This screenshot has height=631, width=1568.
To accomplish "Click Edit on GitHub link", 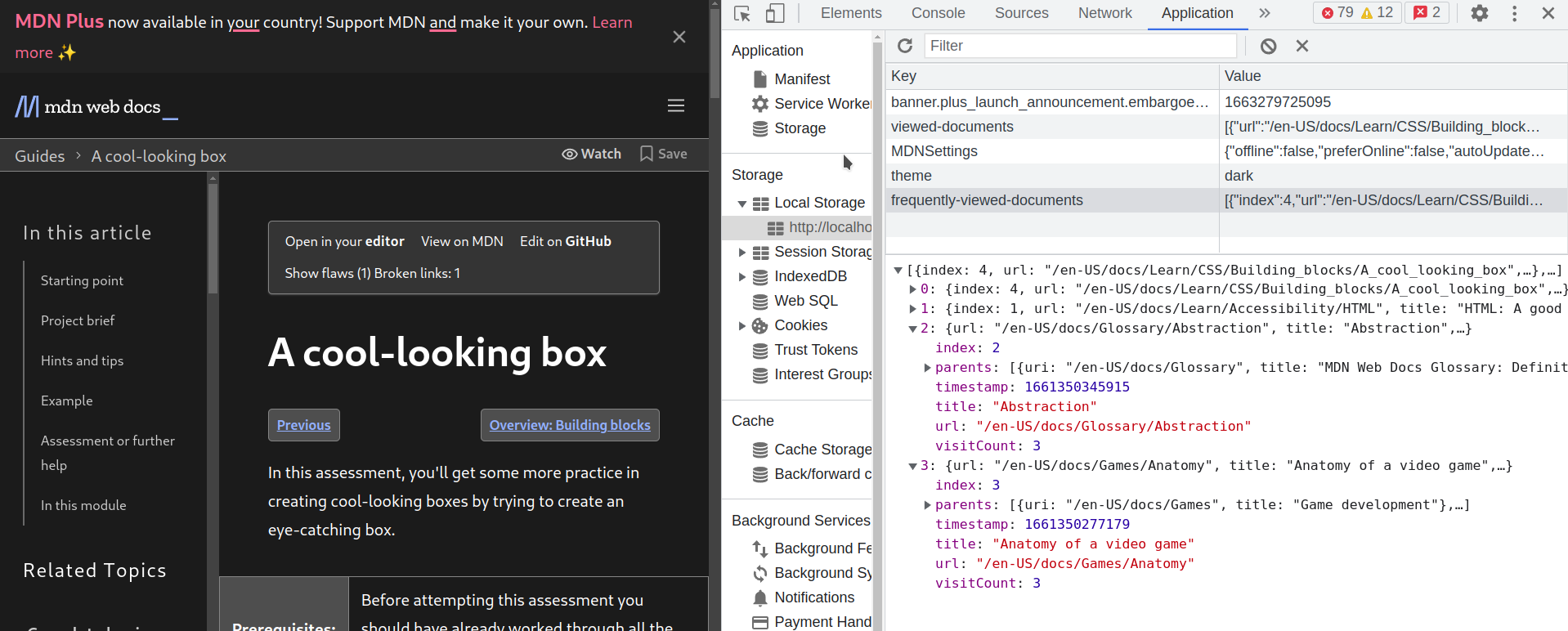I will pyautogui.click(x=566, y=241).
